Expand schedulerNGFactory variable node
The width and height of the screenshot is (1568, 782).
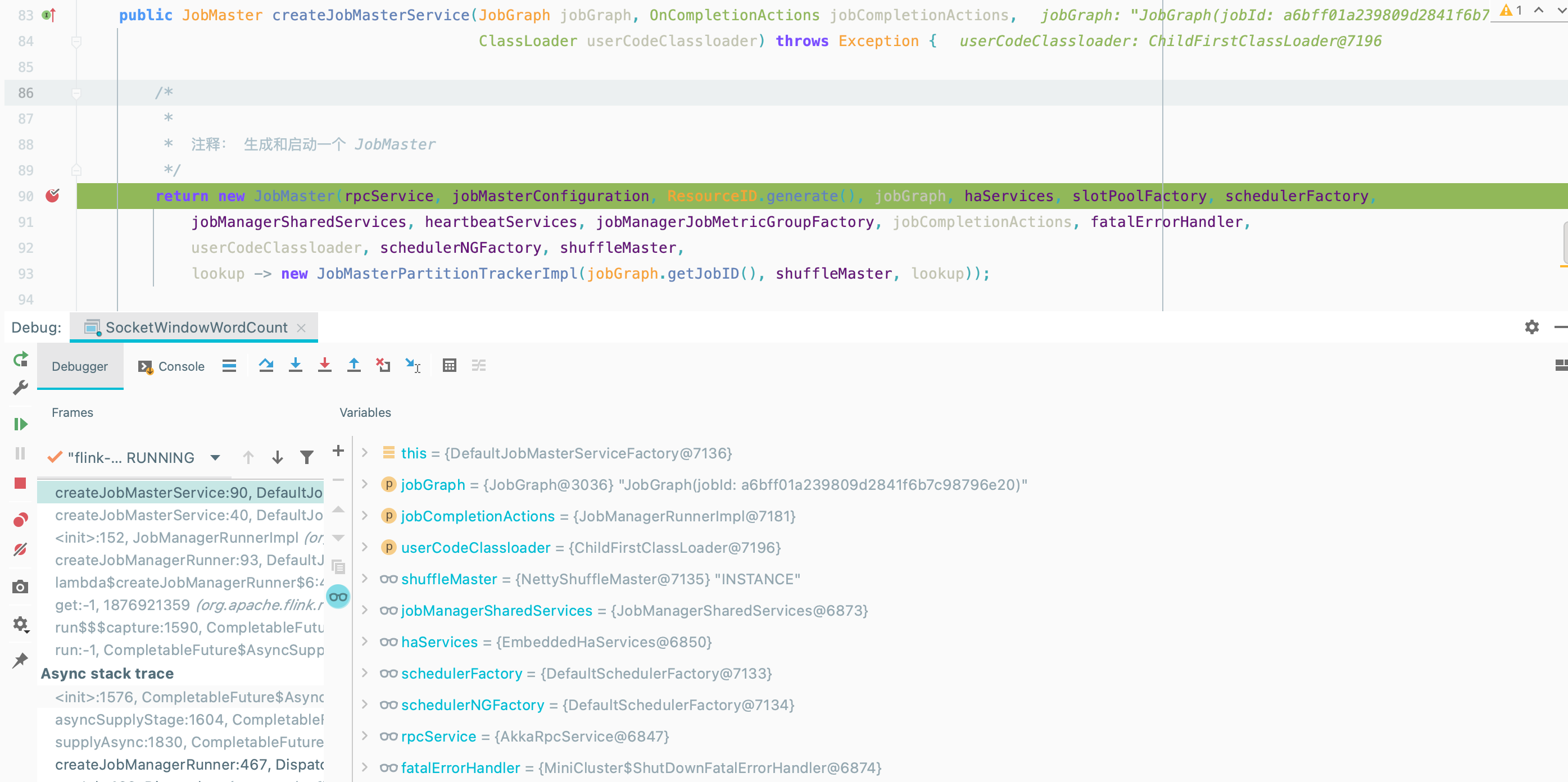click(x=365, y=704)
